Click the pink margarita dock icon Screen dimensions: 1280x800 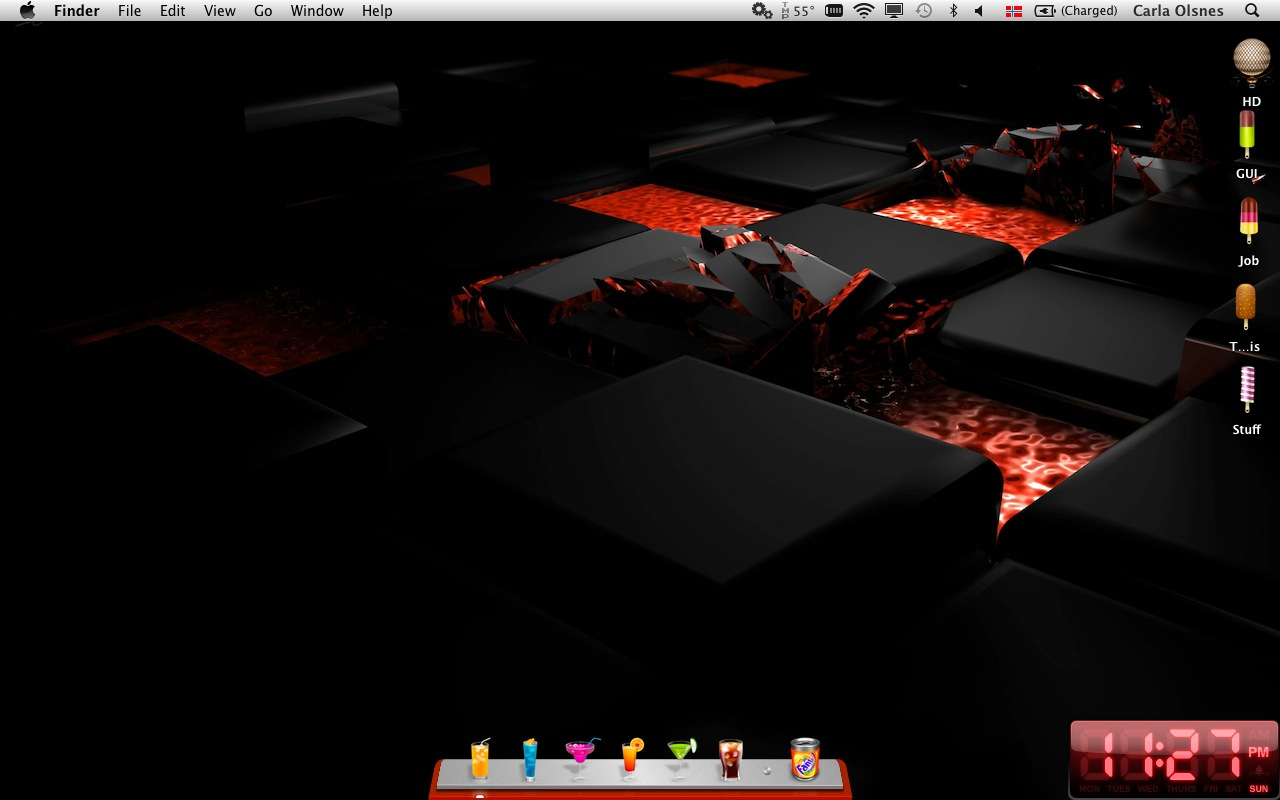coord(580,760)
